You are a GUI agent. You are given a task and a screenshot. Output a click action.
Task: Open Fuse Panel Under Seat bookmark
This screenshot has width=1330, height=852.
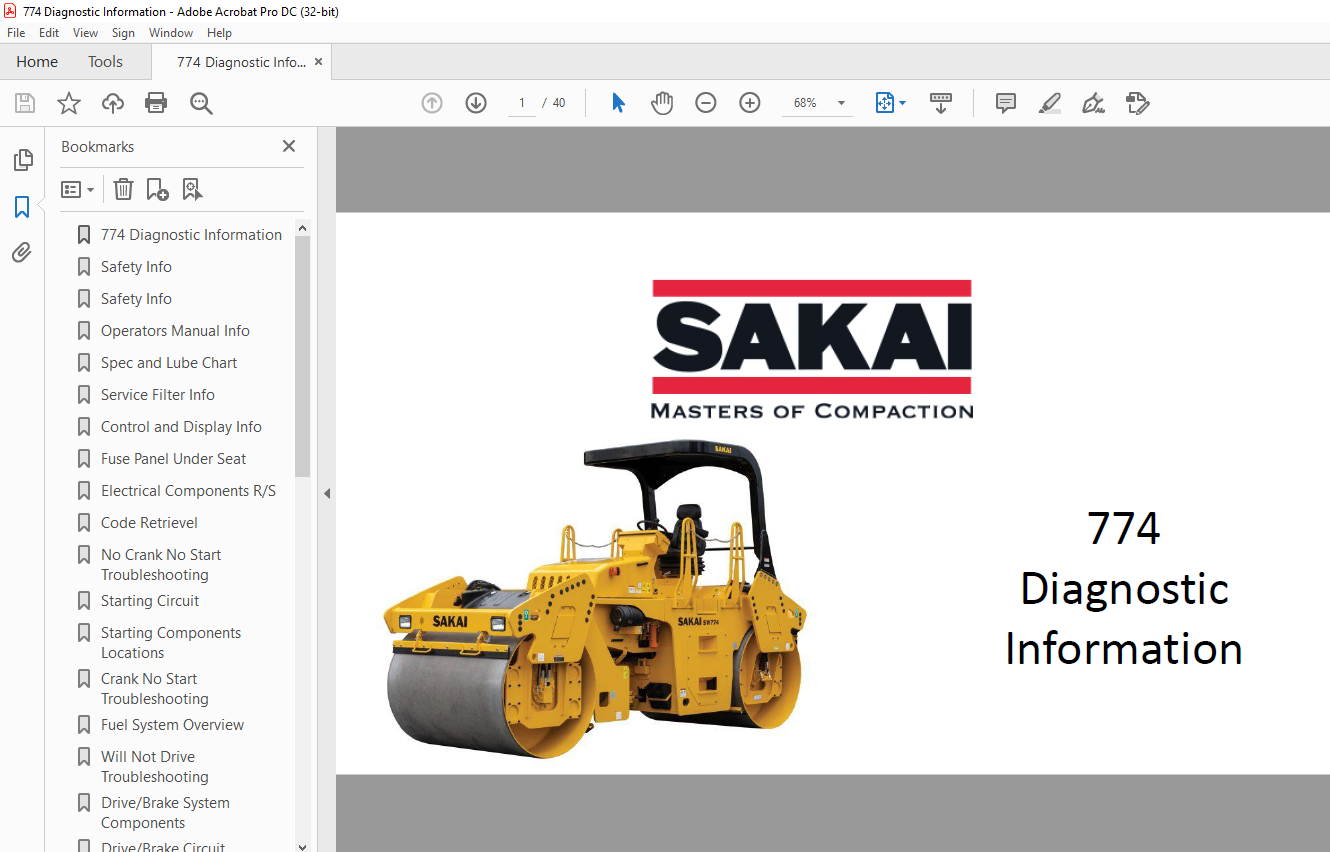pyautogui.click(x=173, y=459)
